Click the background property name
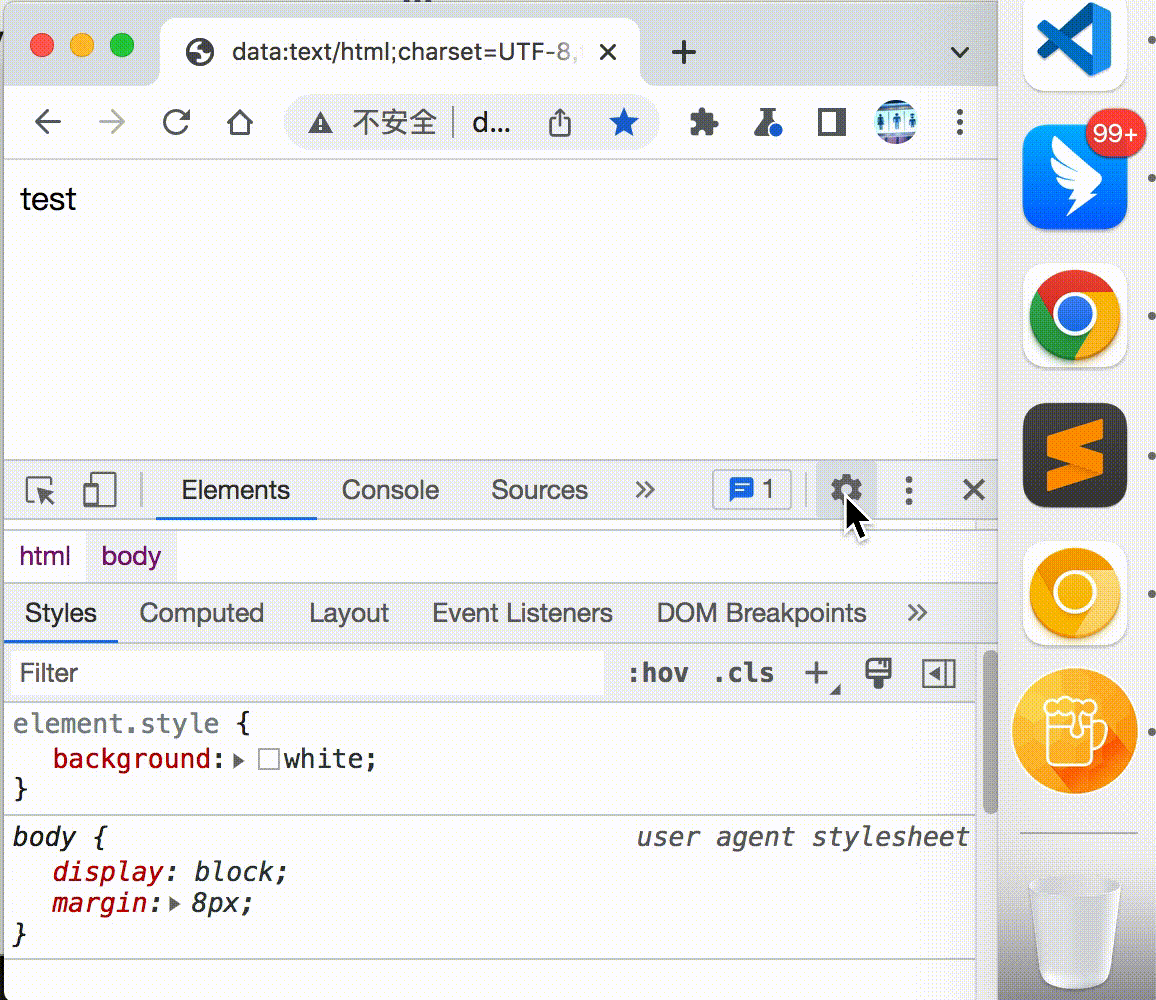The width and height of the screenshot is (1156, 1000). [x=132, y=759]
